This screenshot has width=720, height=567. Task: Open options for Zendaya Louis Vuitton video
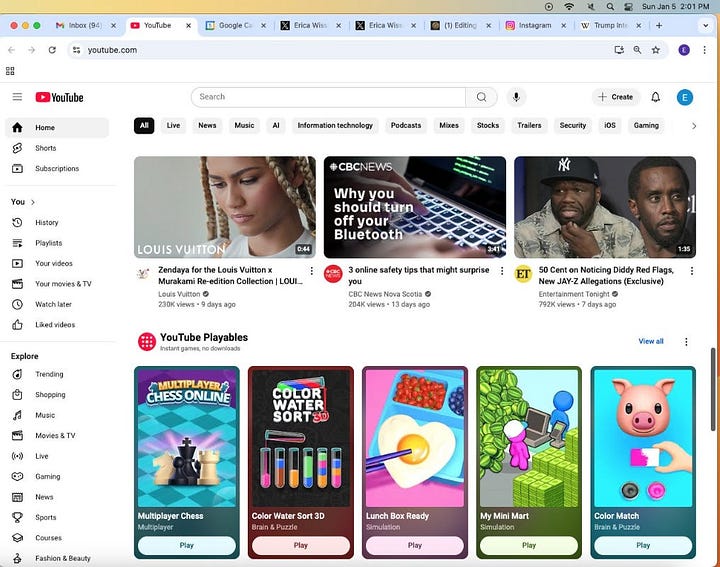pos(312,271)
